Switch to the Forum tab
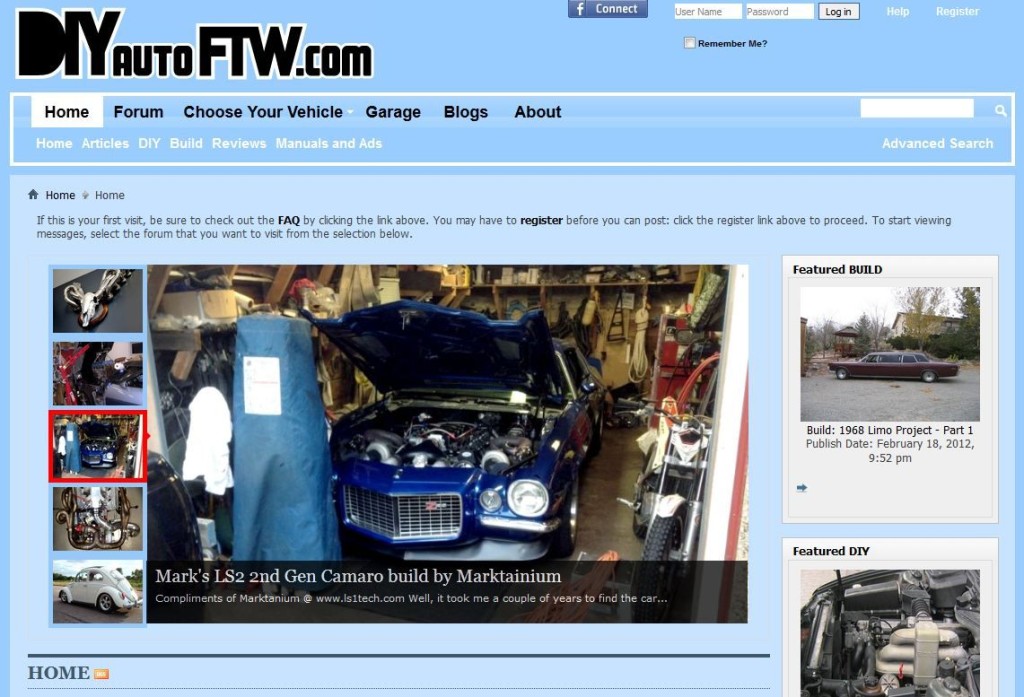This screenshot has height=697, width=1024. [x=138, y=112]
